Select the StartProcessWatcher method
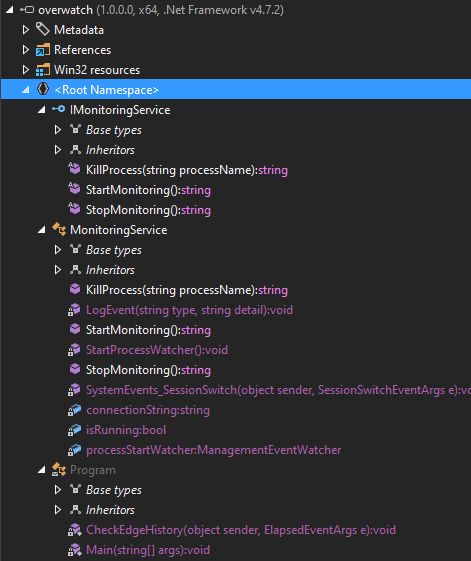Viewport: 471px width, 561px height. 157,350
